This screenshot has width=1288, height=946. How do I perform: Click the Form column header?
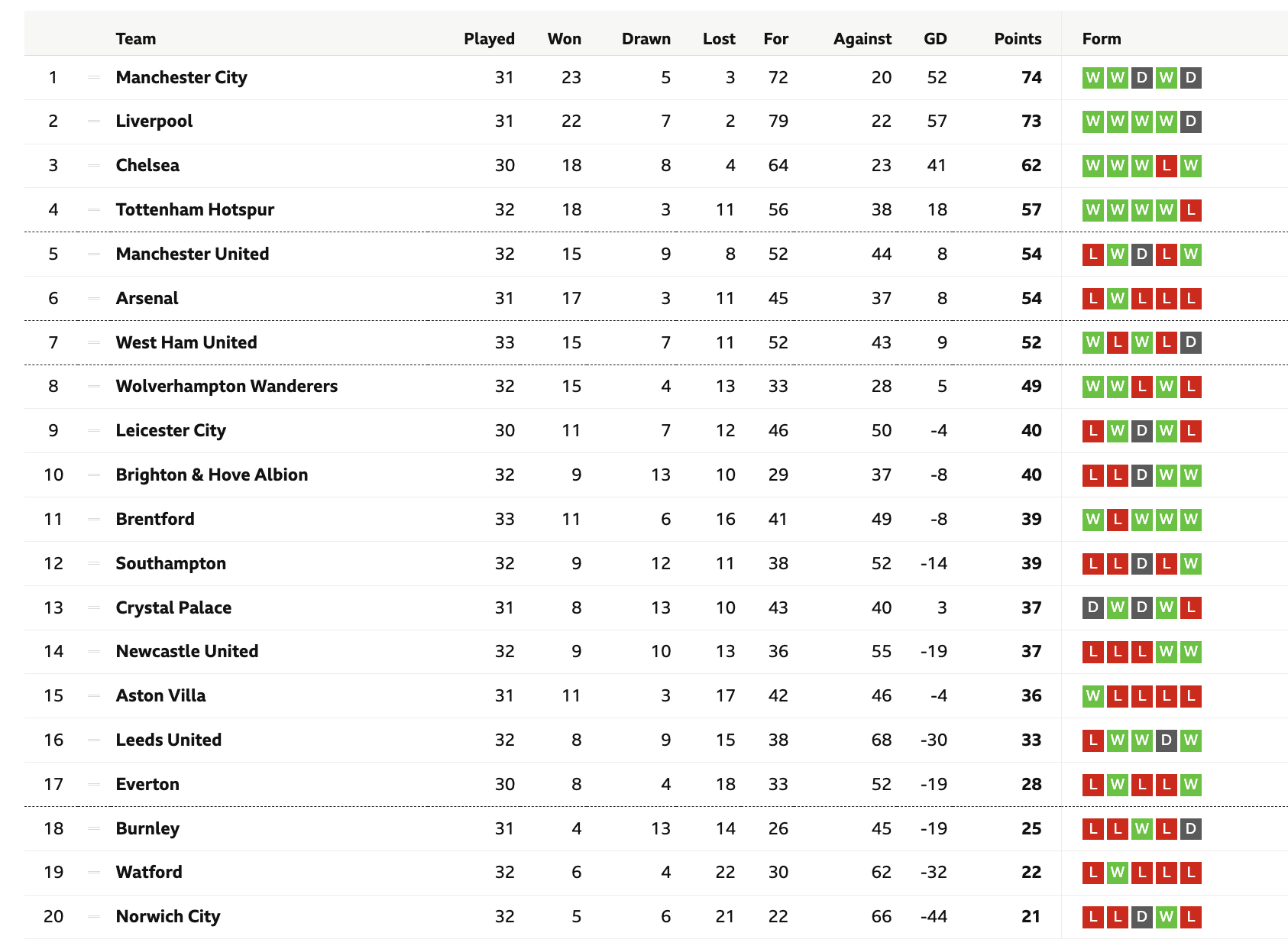1101,39
